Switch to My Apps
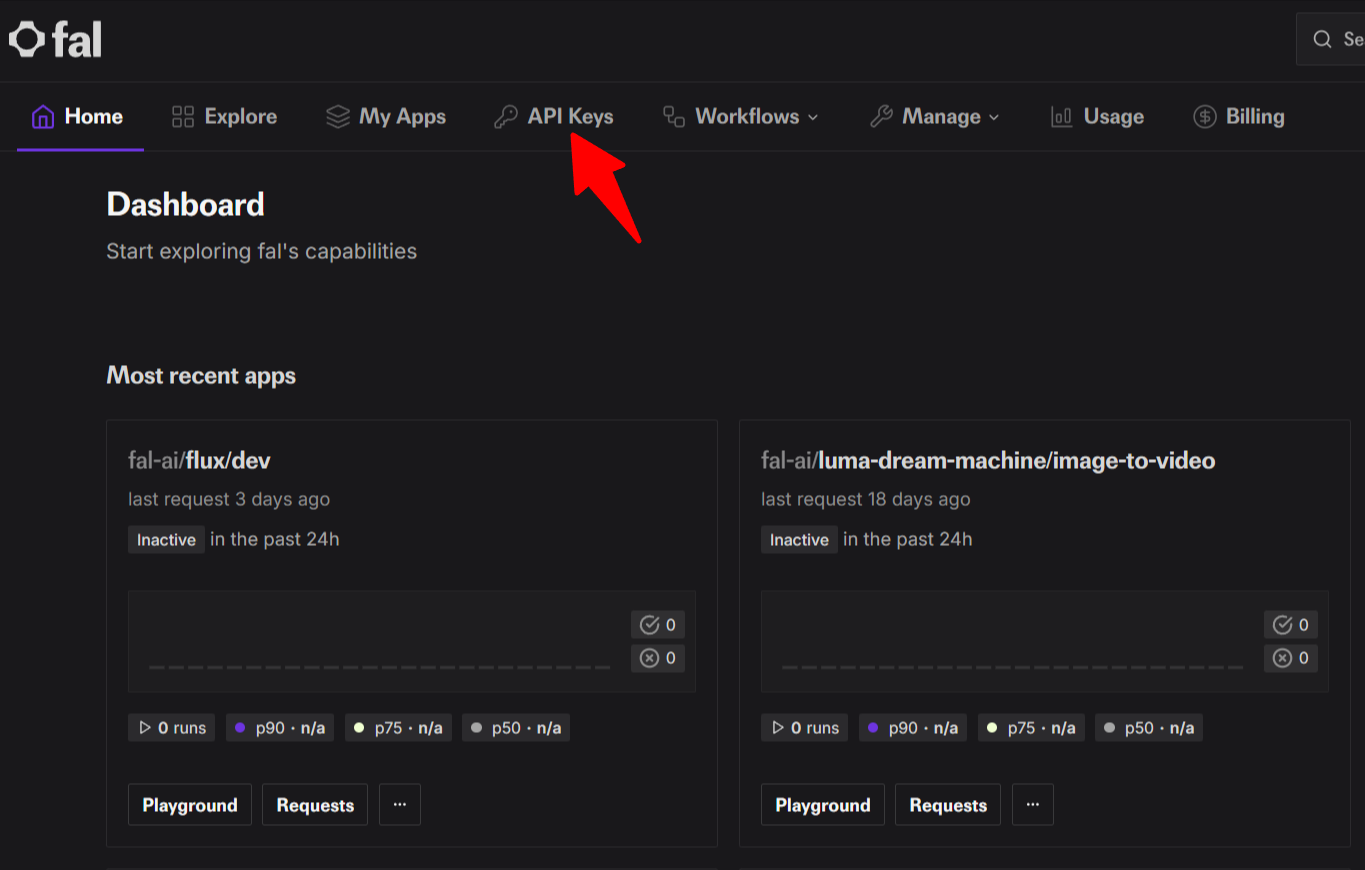The image size is (1365, 870). pos(386,117)
